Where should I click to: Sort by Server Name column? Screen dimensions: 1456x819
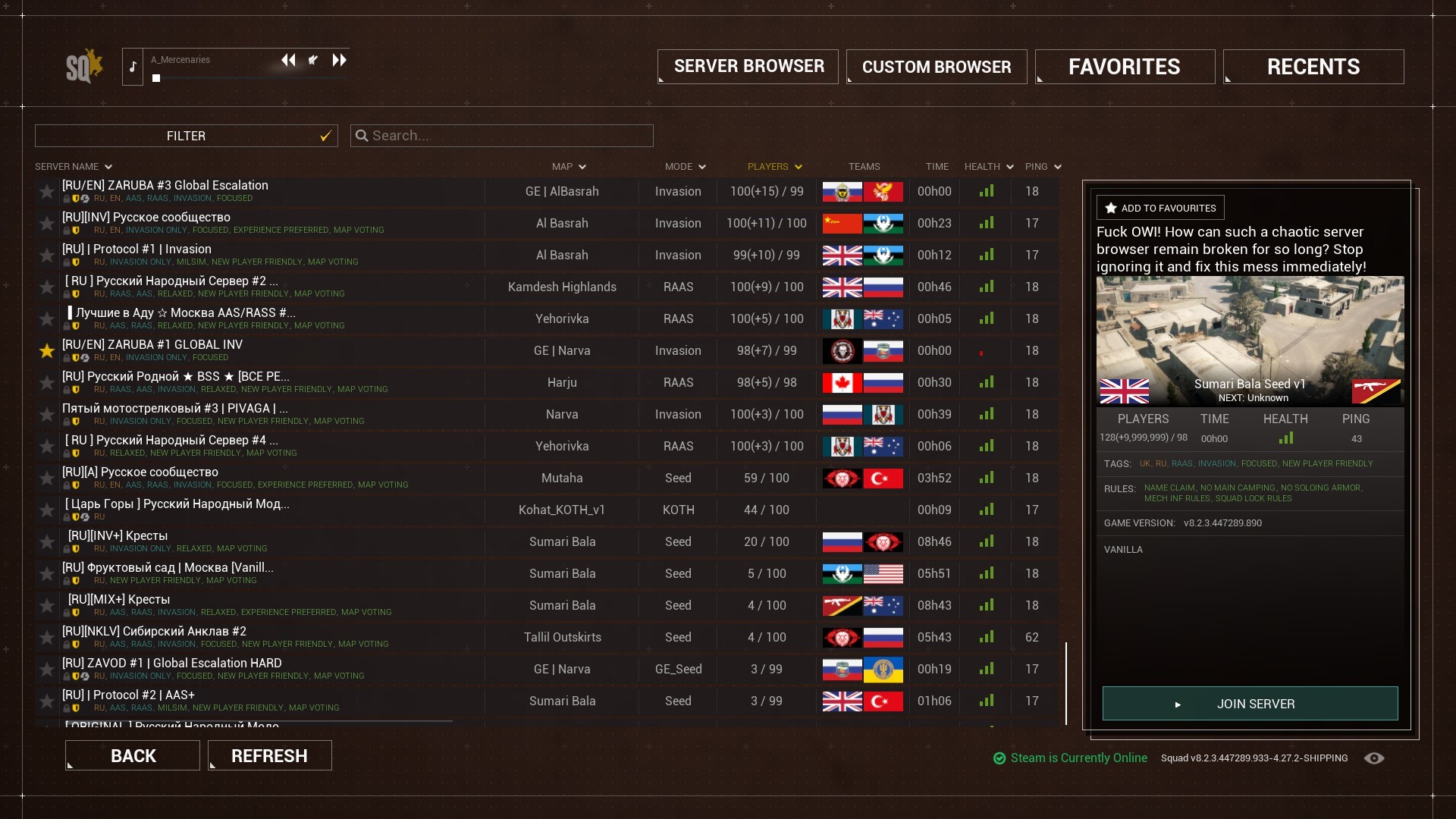[73, 167]
